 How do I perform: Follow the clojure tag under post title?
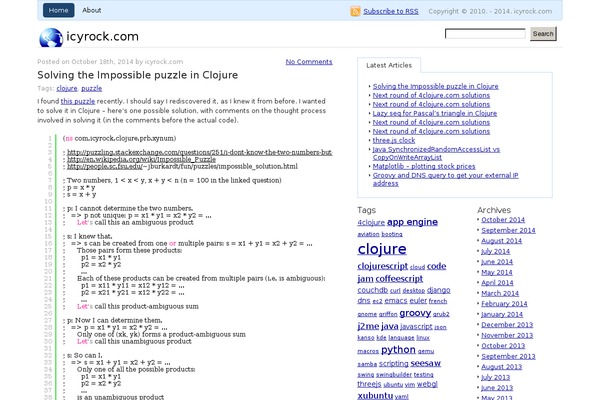[x=67, y=88]
